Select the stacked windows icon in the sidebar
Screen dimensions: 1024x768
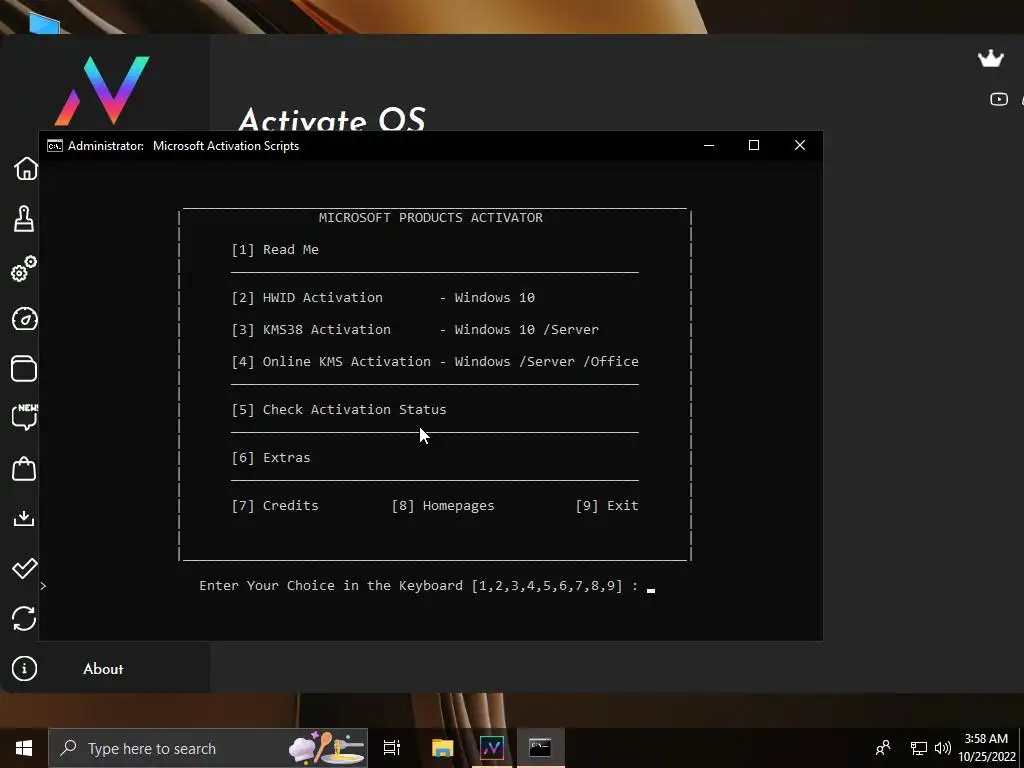pyautogui.click(x=24, y=368)
